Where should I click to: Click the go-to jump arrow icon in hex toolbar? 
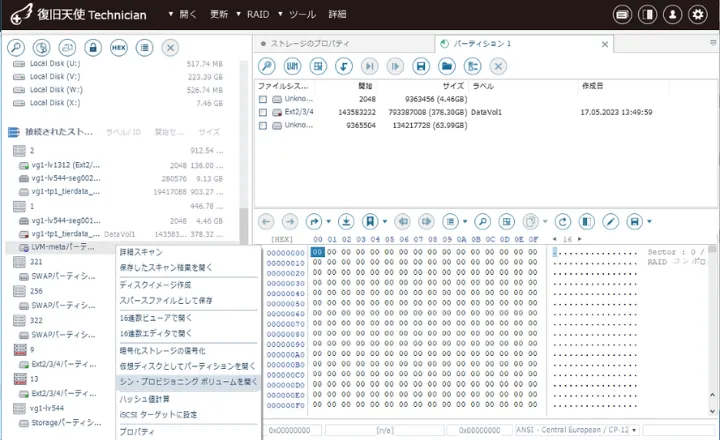click(x=314, y=222)
